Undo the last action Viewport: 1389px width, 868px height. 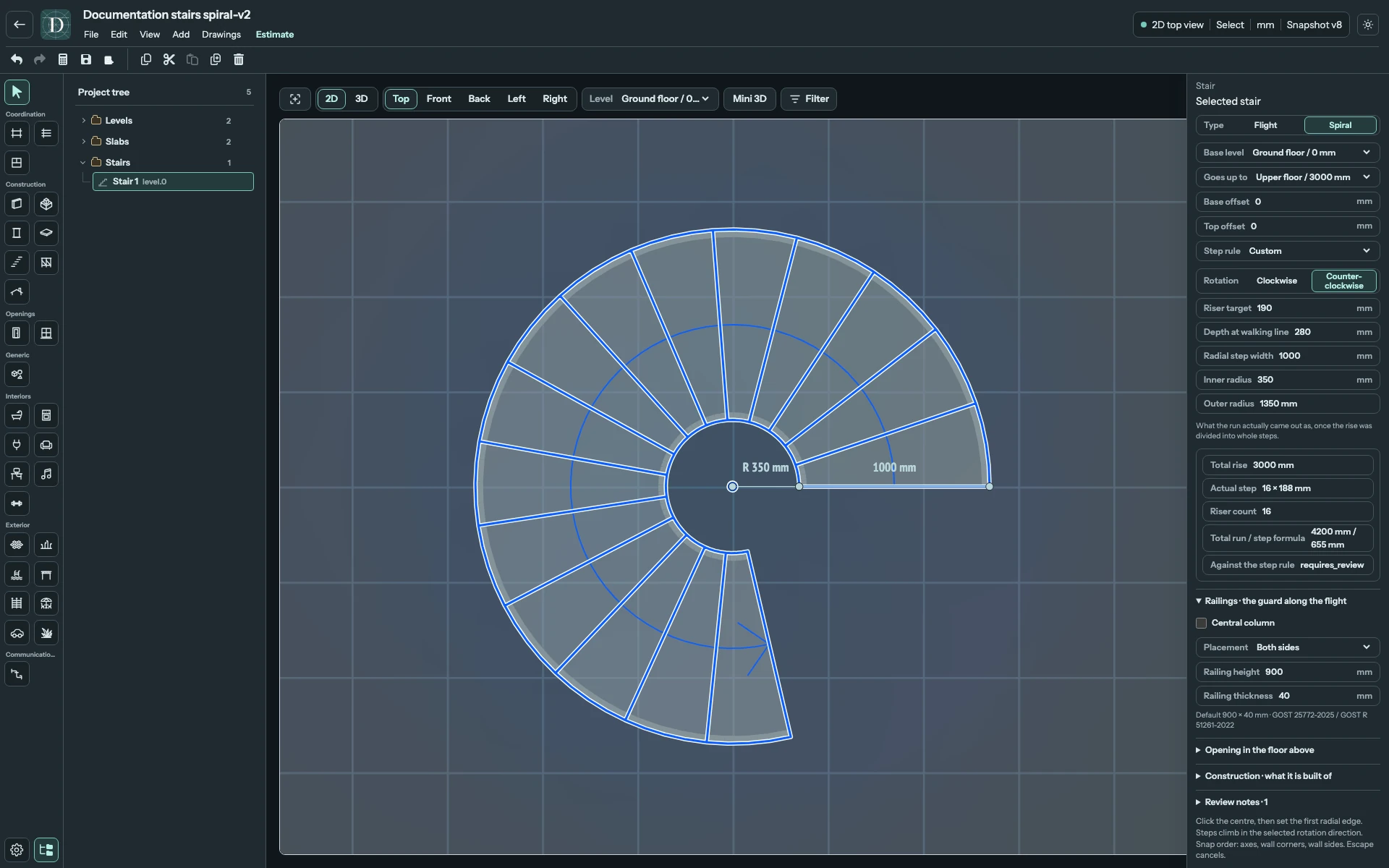pyautogui.click(x=17, y=59)
